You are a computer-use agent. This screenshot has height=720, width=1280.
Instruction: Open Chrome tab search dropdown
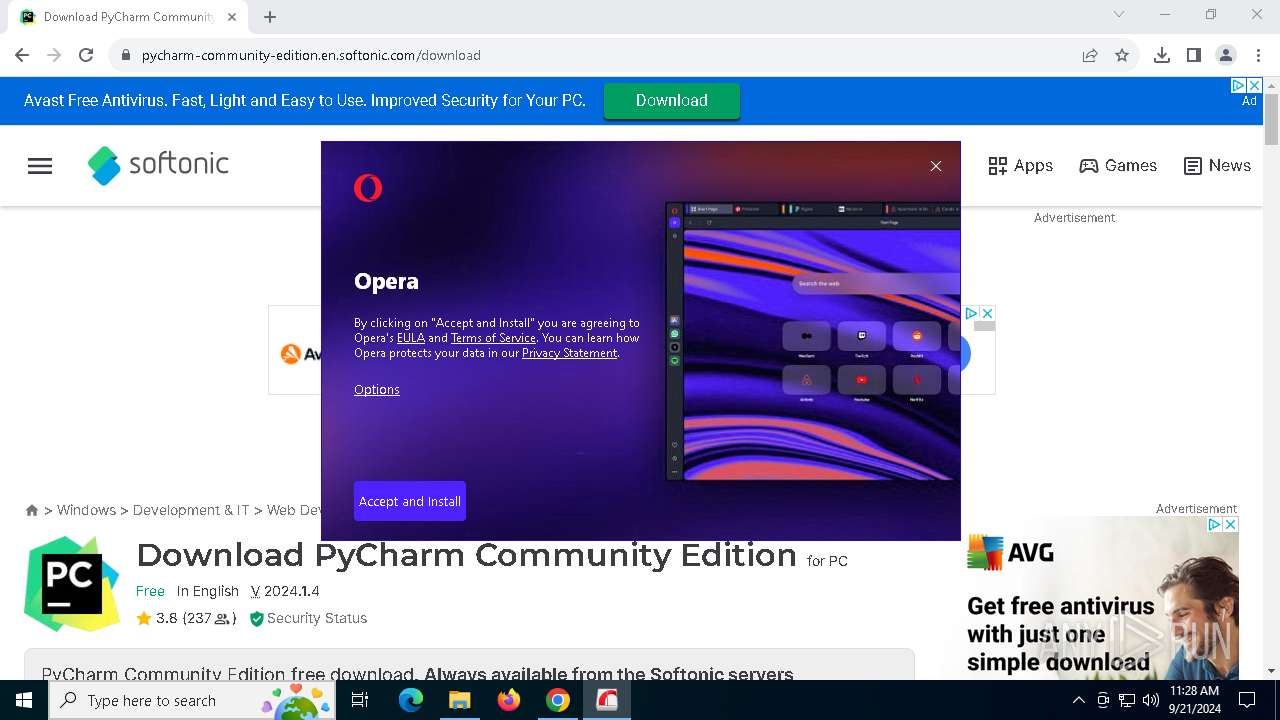[1119, 14]
